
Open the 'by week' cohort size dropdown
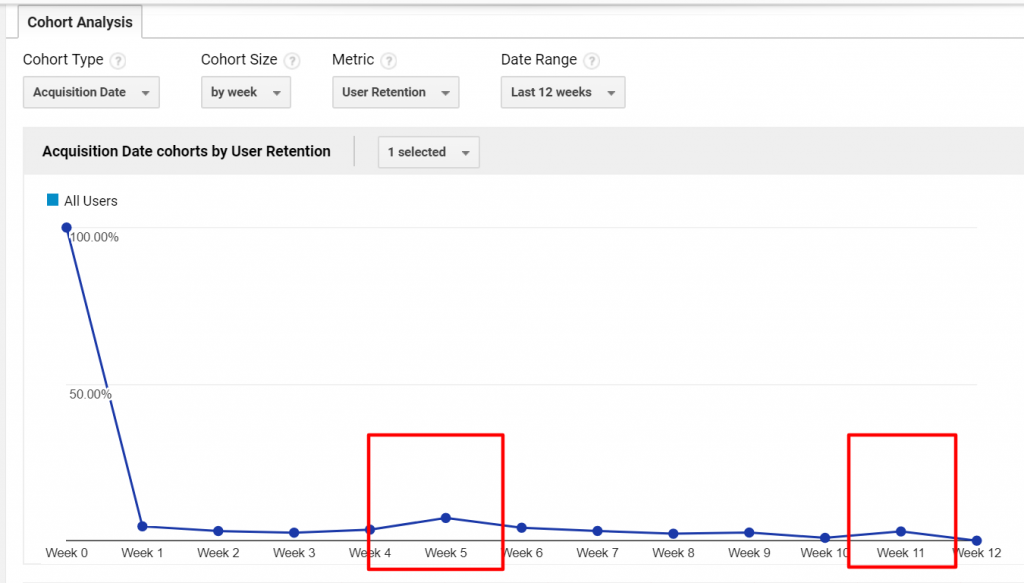246,92
